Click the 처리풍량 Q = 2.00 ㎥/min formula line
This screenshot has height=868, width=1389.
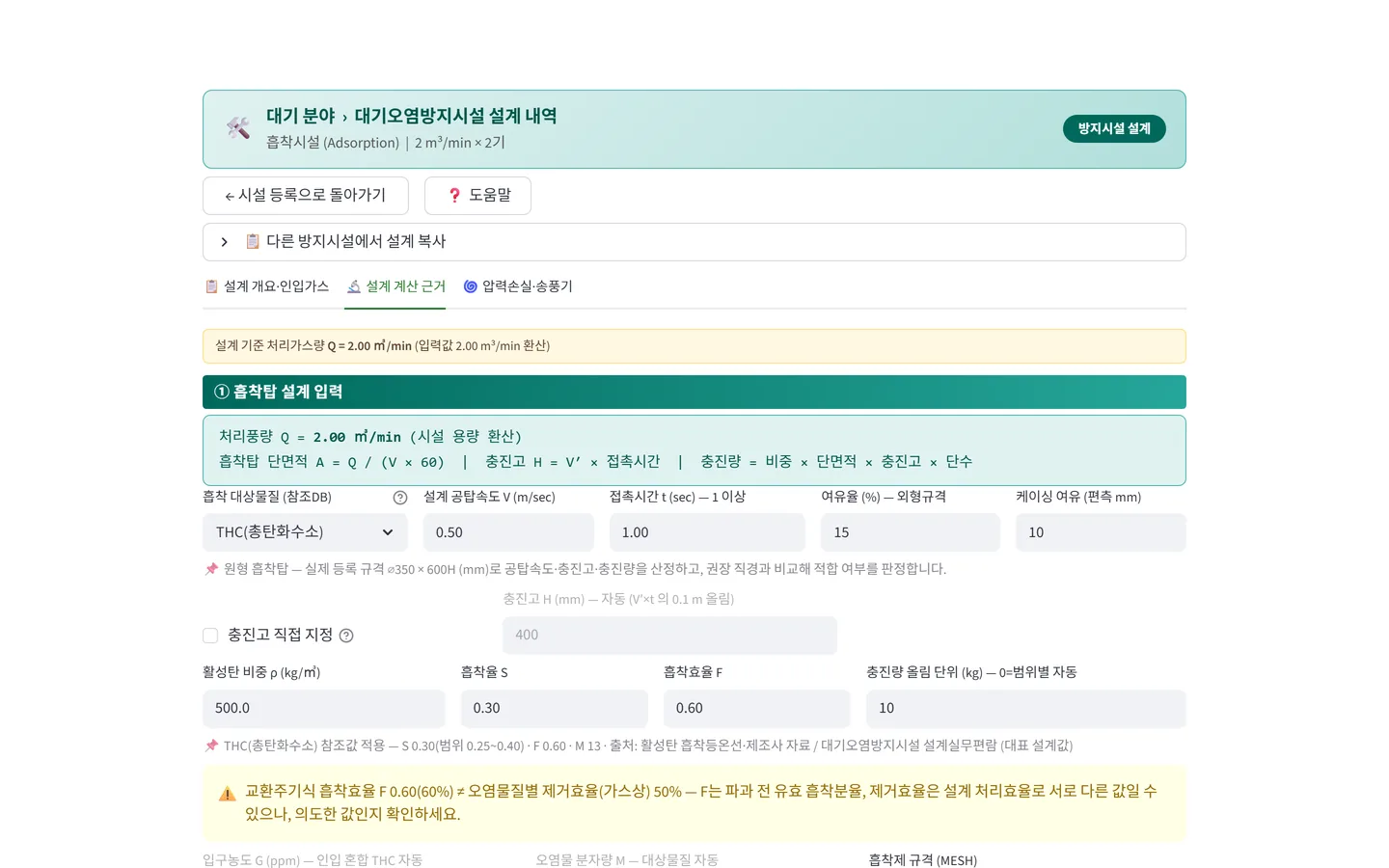coord(370,437)
